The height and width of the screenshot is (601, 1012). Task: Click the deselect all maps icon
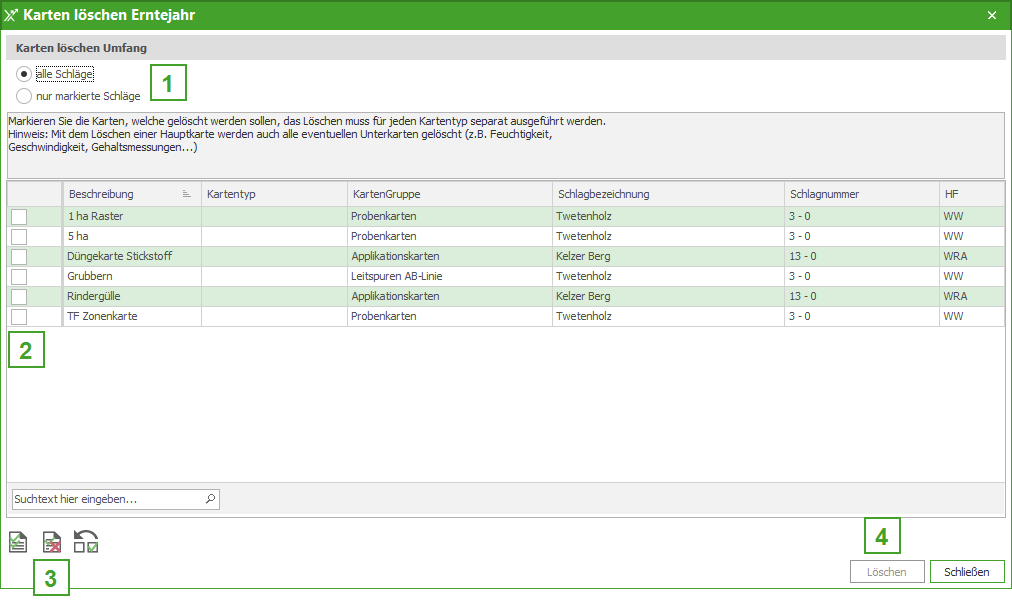(52, 542)
